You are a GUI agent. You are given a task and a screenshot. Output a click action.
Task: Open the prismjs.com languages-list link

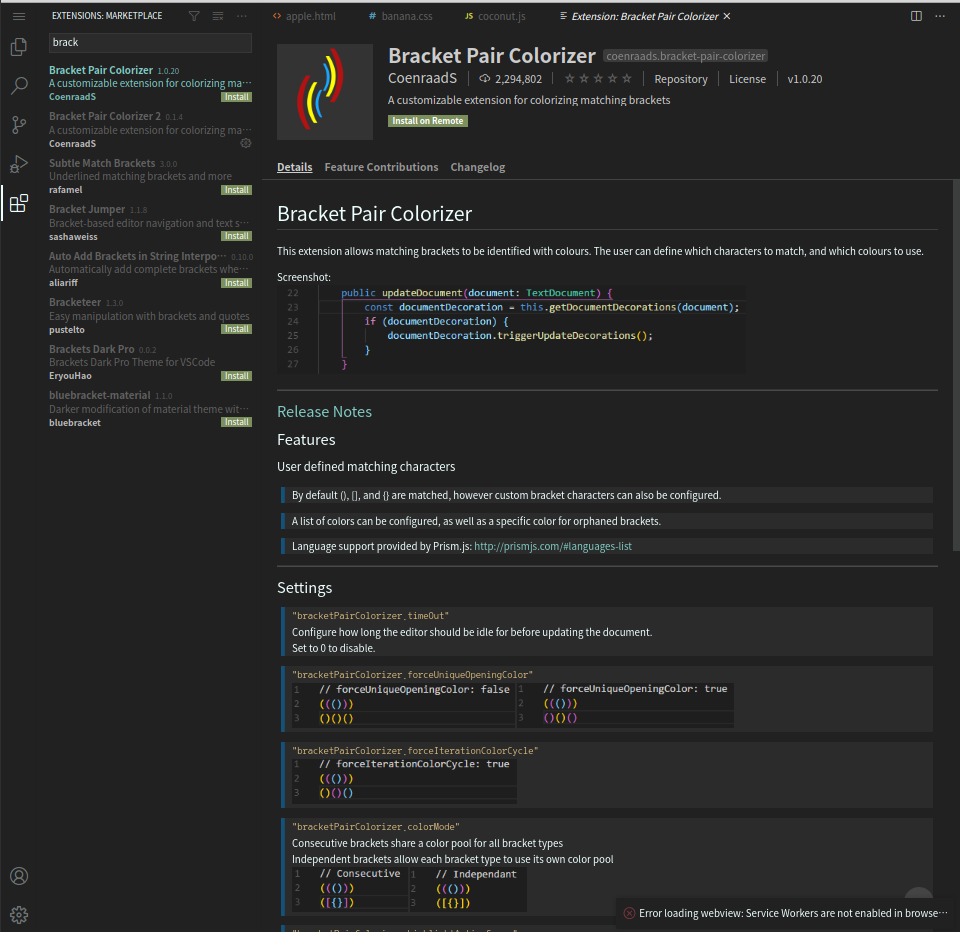[x=553, y=546]
